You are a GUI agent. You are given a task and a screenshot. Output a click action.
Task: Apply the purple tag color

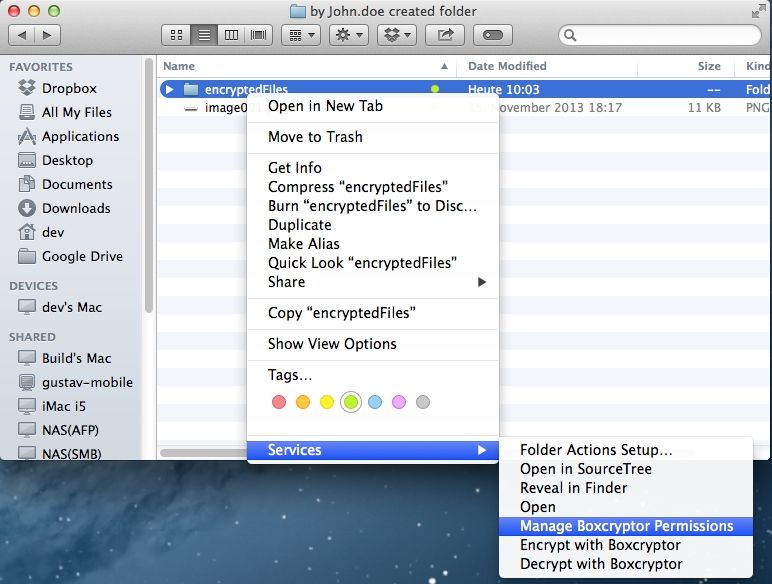(399, 402)
